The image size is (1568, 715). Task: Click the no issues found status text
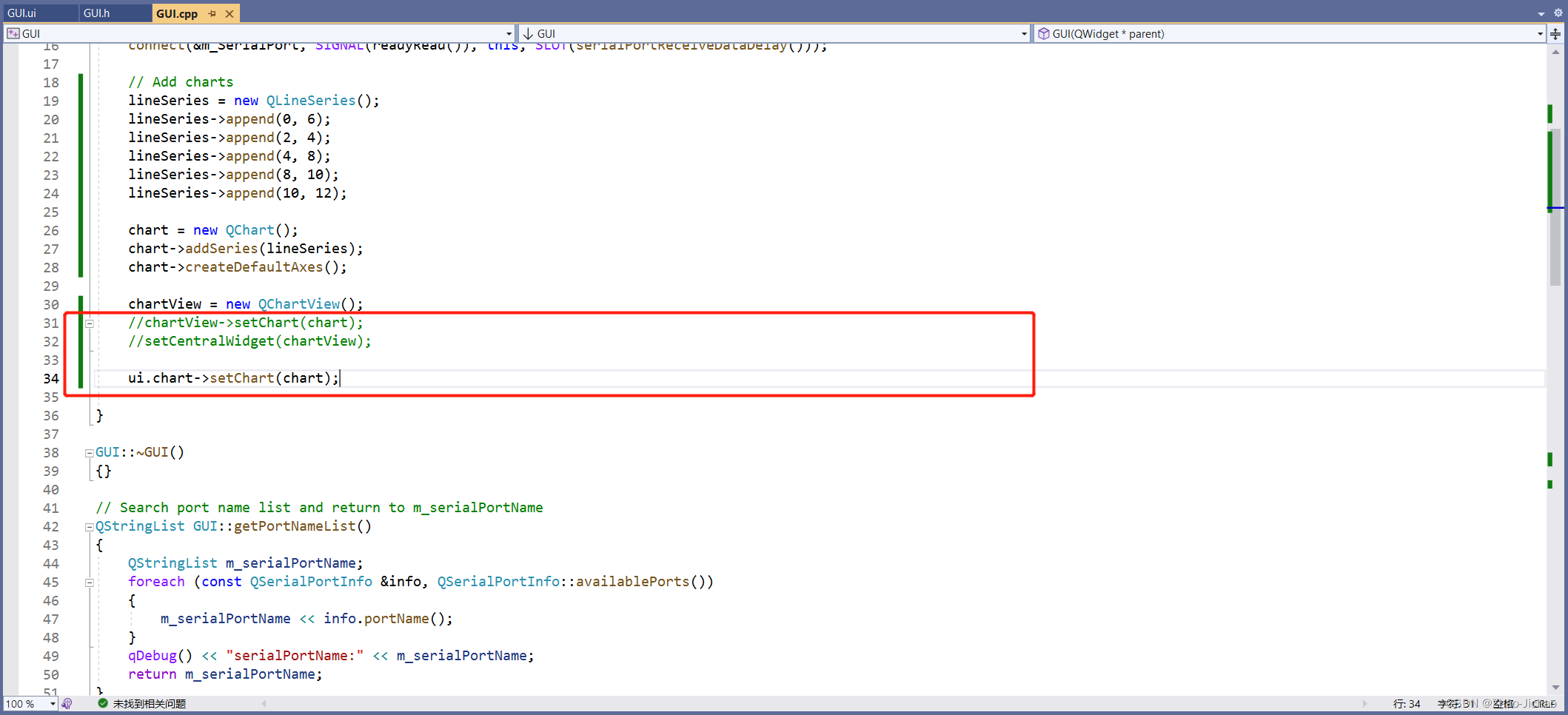click(x=150, y=704)
